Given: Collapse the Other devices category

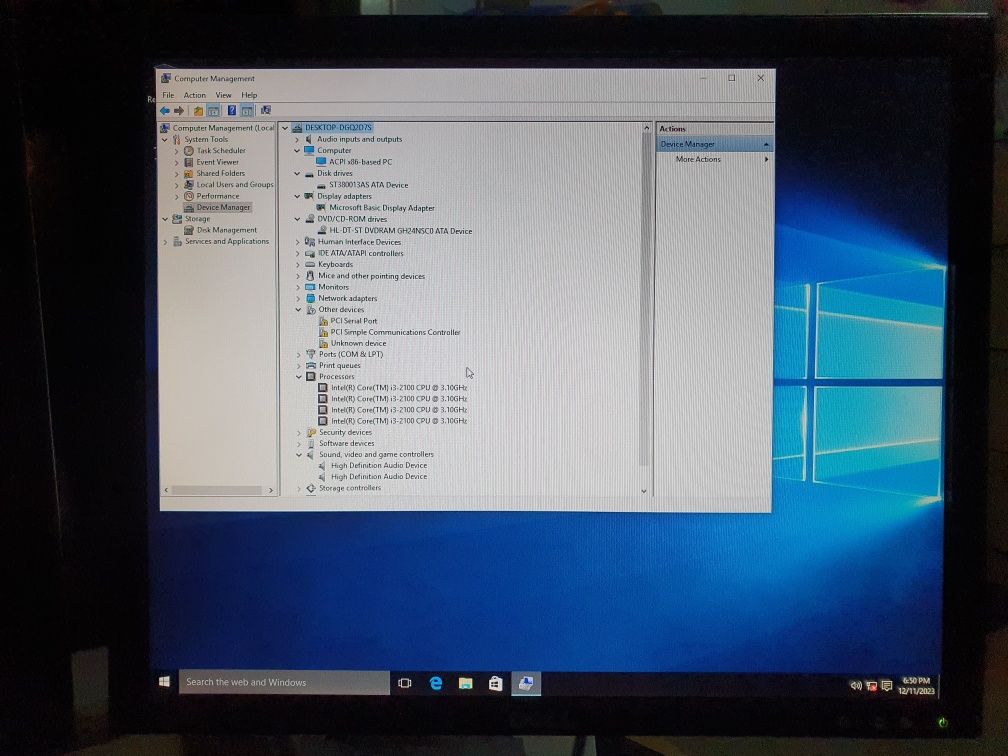Looking at the screenshot, I should pyautogui.click(x=298, y=310).
